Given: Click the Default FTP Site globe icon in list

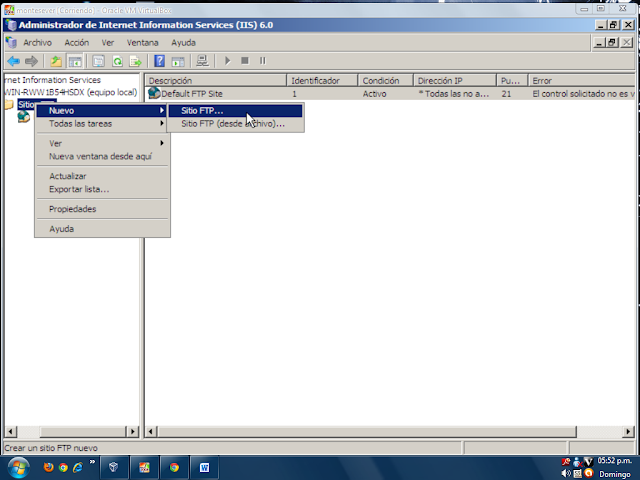Looking at the screenshot, I should (x=154, y=93).
